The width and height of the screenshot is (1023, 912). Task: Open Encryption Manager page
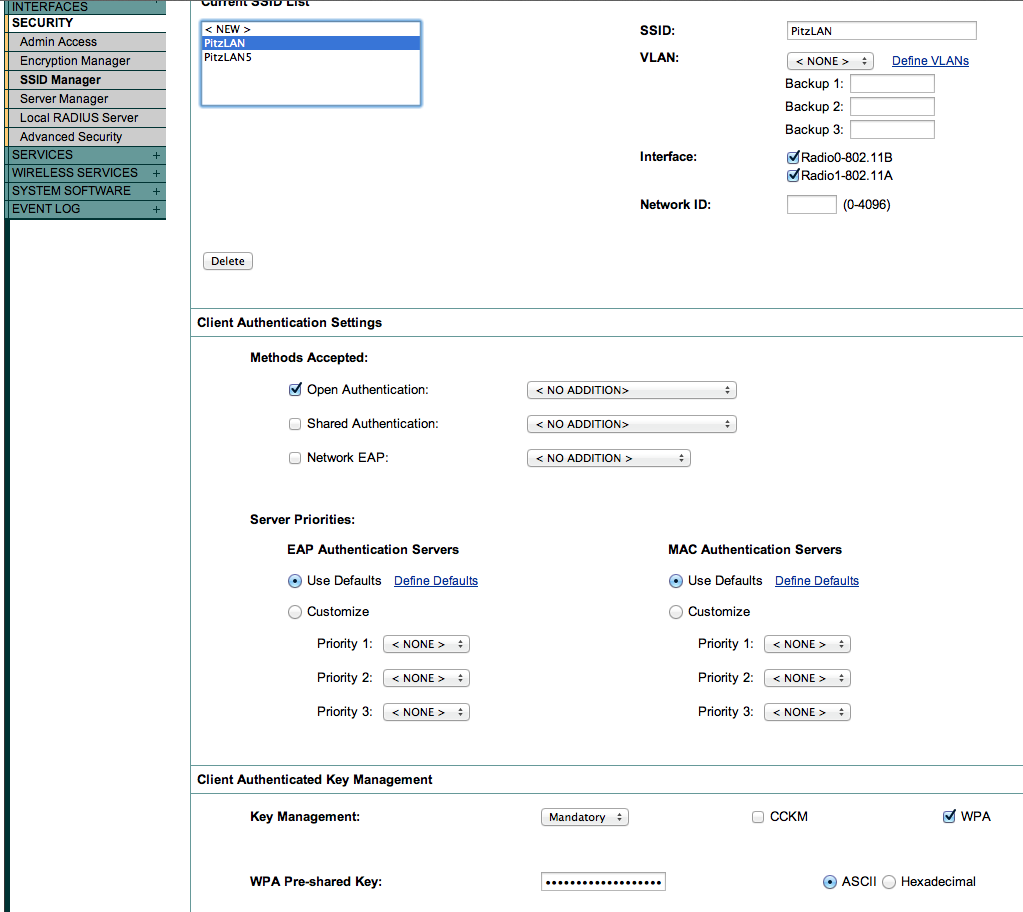87,61
